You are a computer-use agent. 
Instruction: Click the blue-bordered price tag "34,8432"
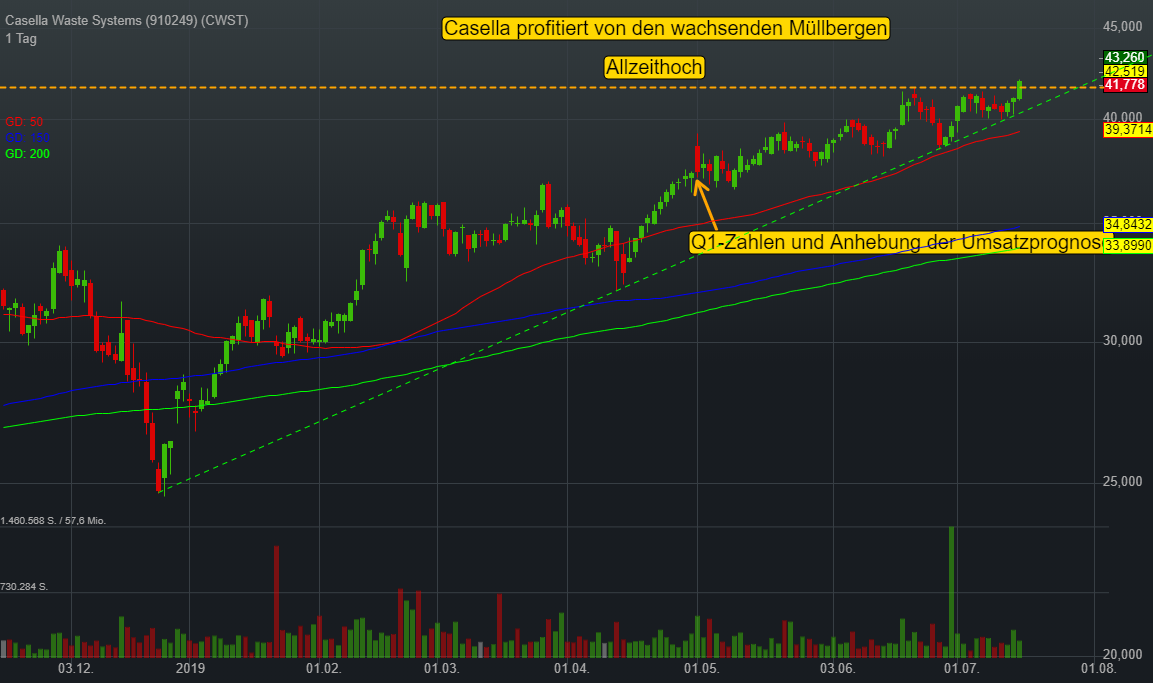coord(1127,225)
